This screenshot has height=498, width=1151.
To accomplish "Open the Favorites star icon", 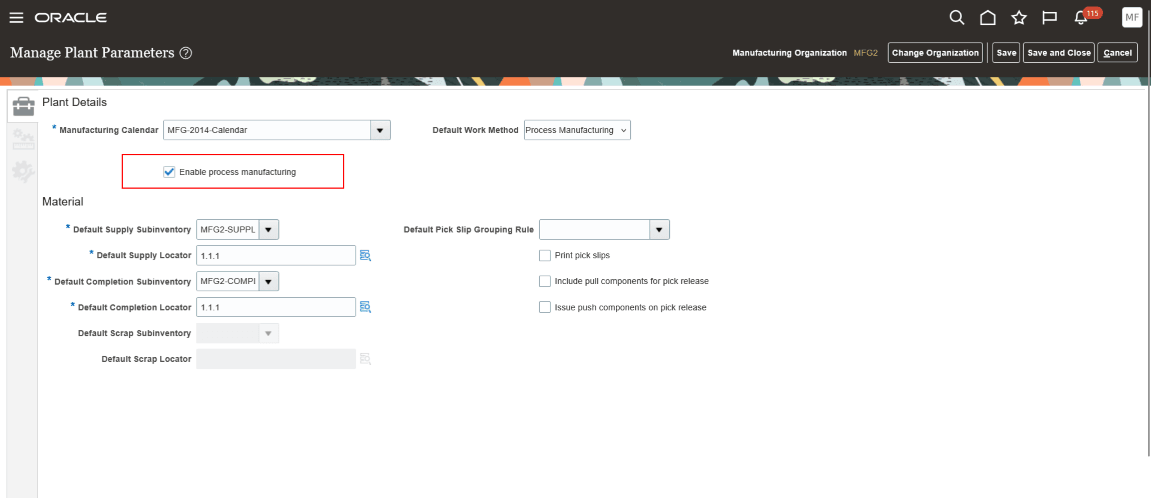I will pos(1019,18).
